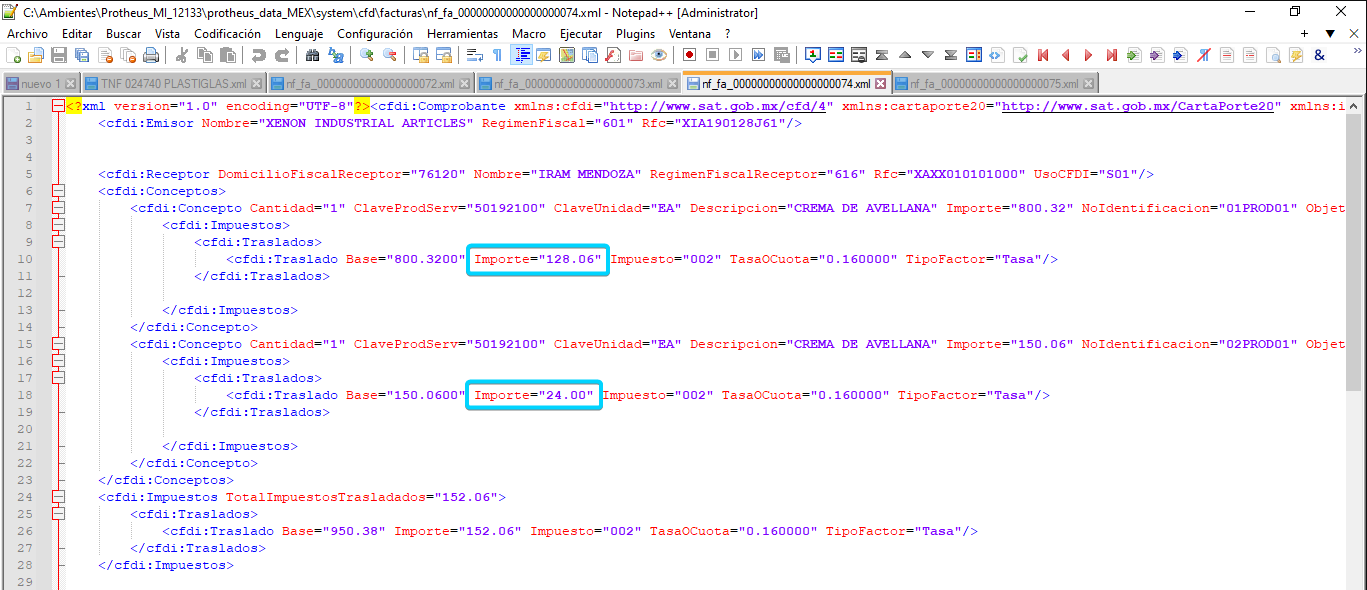The height and width of the screenshot is (590, 1367).
Task: Open the Plugins menu
Action: coord(635,33)
